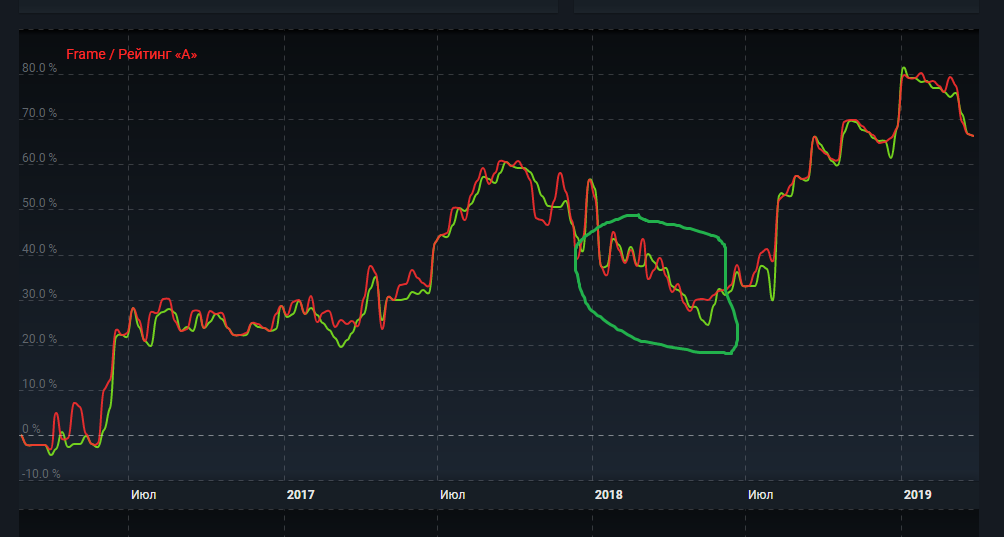Viewport: 1004px width, 537px height.
Task: Select the Июл label before 2017
Action: (143, 494)
